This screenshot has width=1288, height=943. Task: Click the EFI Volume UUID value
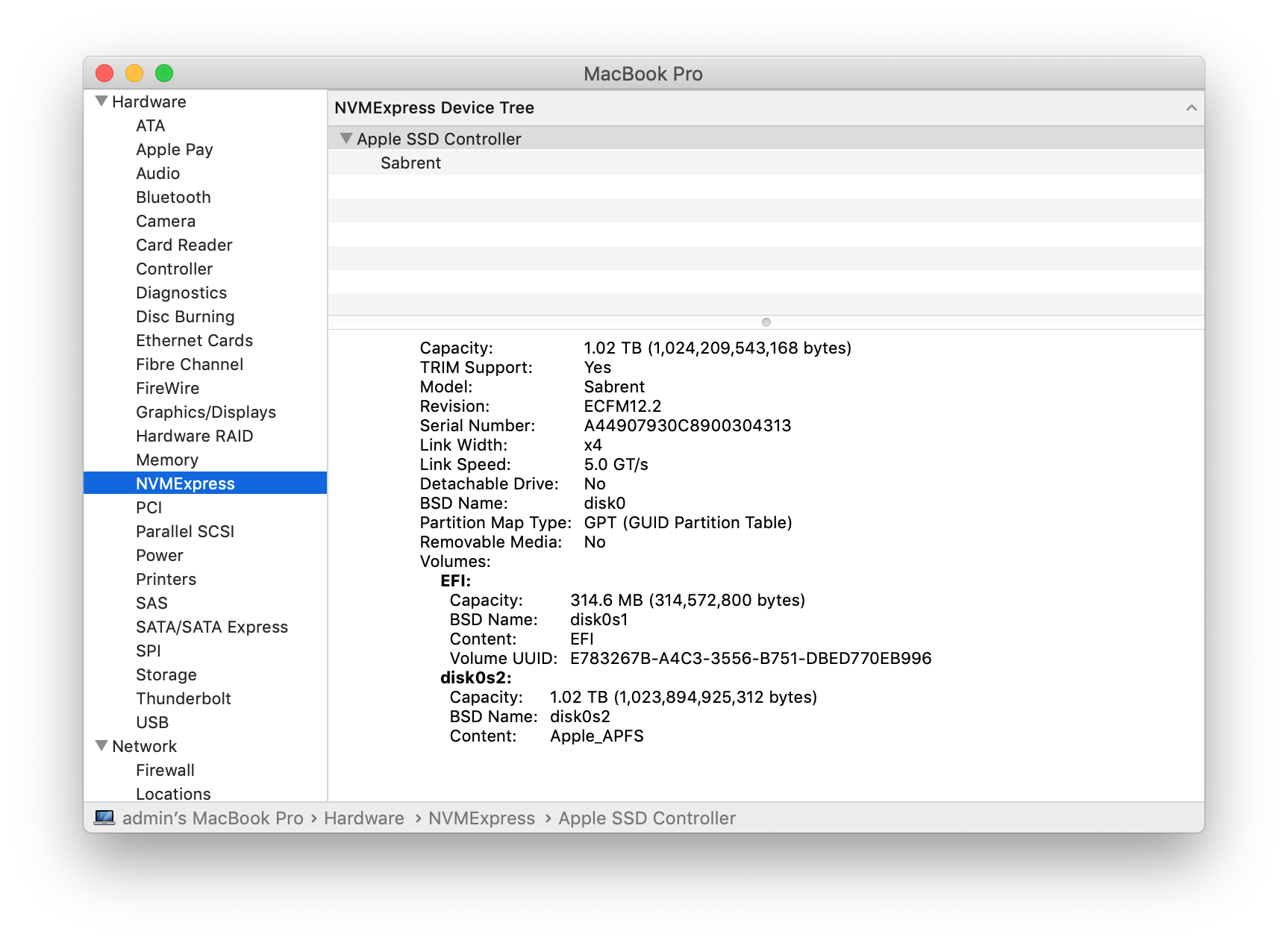pyautogui.click(x=751, y=658)
